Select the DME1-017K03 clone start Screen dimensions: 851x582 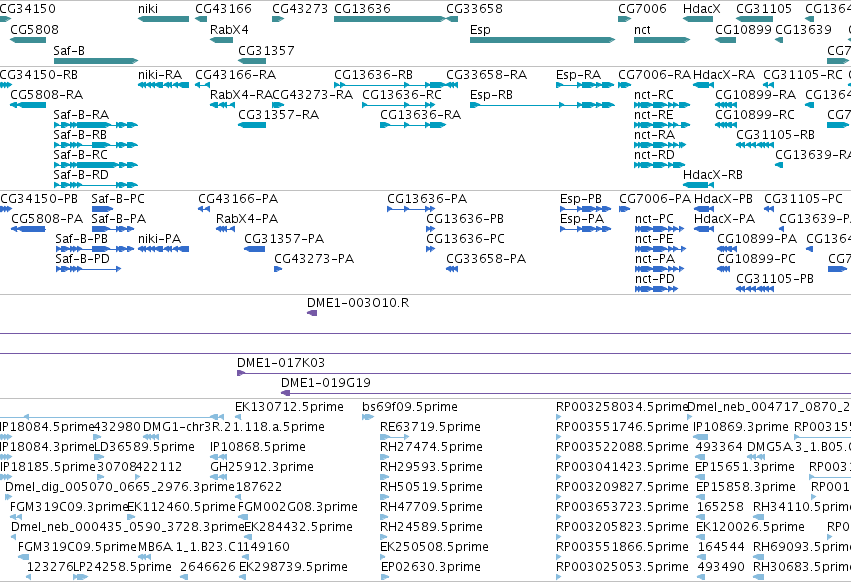click(x=241, y=373)
